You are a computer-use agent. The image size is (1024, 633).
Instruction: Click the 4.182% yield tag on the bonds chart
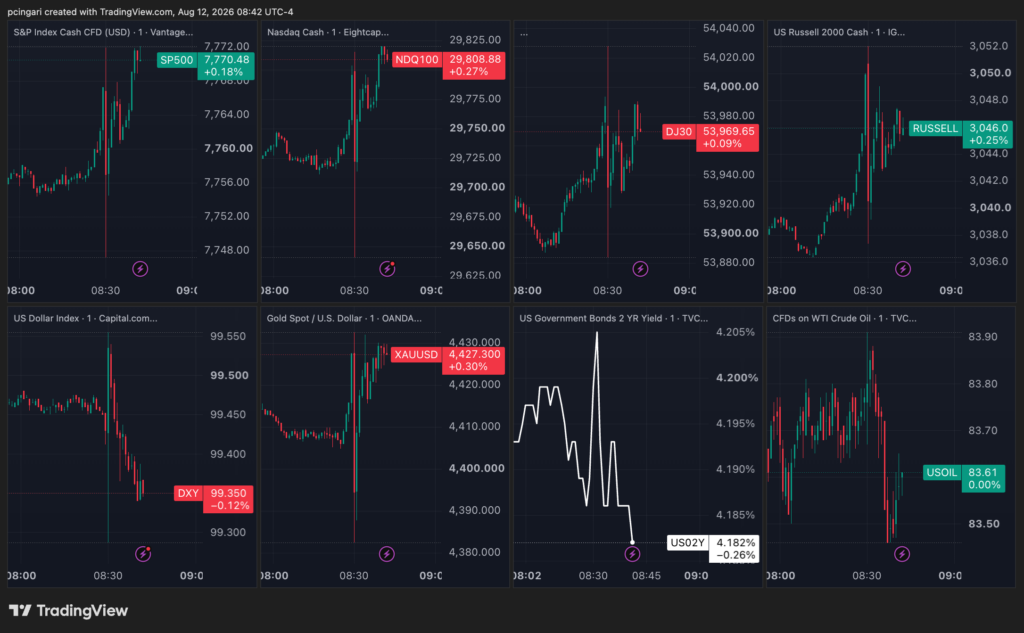pyautogui.click(x=734, y=549)
